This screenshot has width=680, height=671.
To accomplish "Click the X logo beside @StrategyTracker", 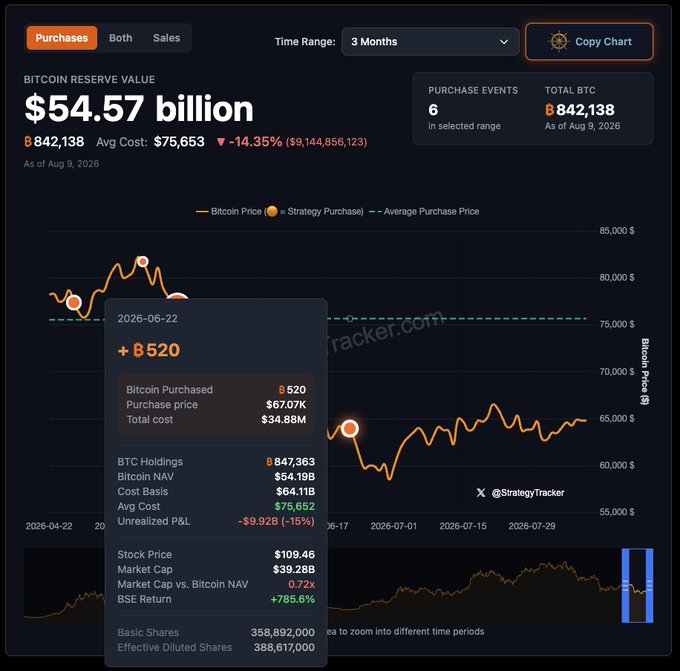I will coord(481,493).
